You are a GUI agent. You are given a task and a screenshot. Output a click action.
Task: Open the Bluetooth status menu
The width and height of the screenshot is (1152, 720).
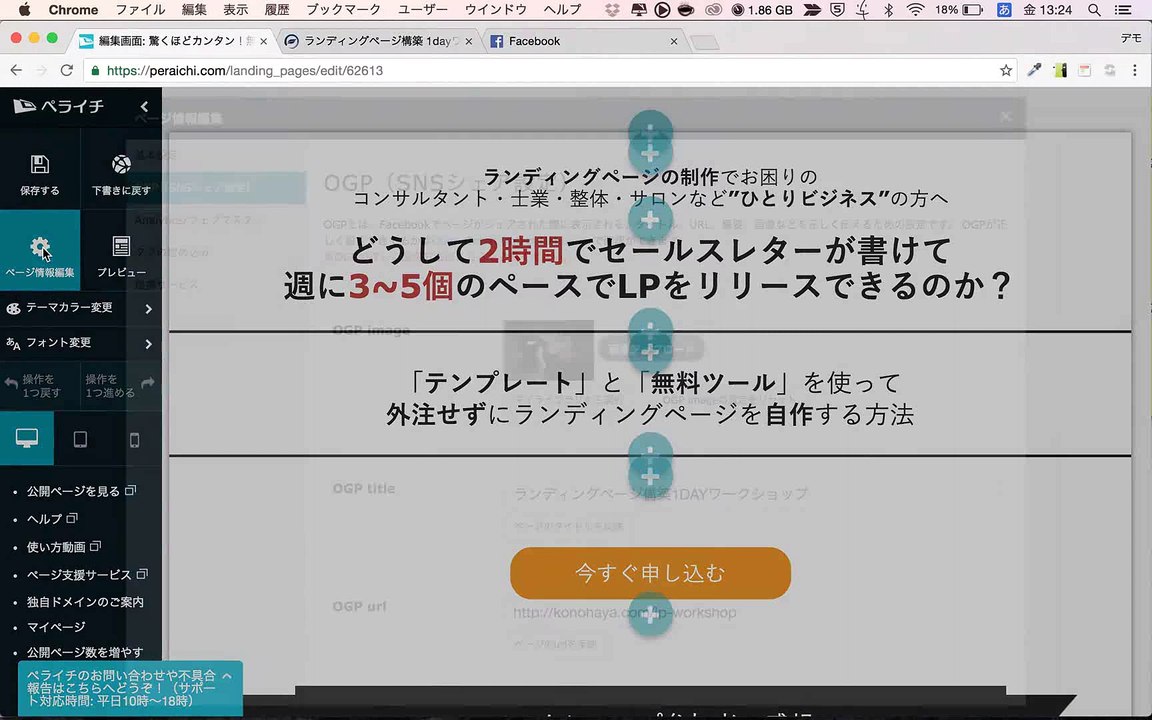(x=888, y=10)
